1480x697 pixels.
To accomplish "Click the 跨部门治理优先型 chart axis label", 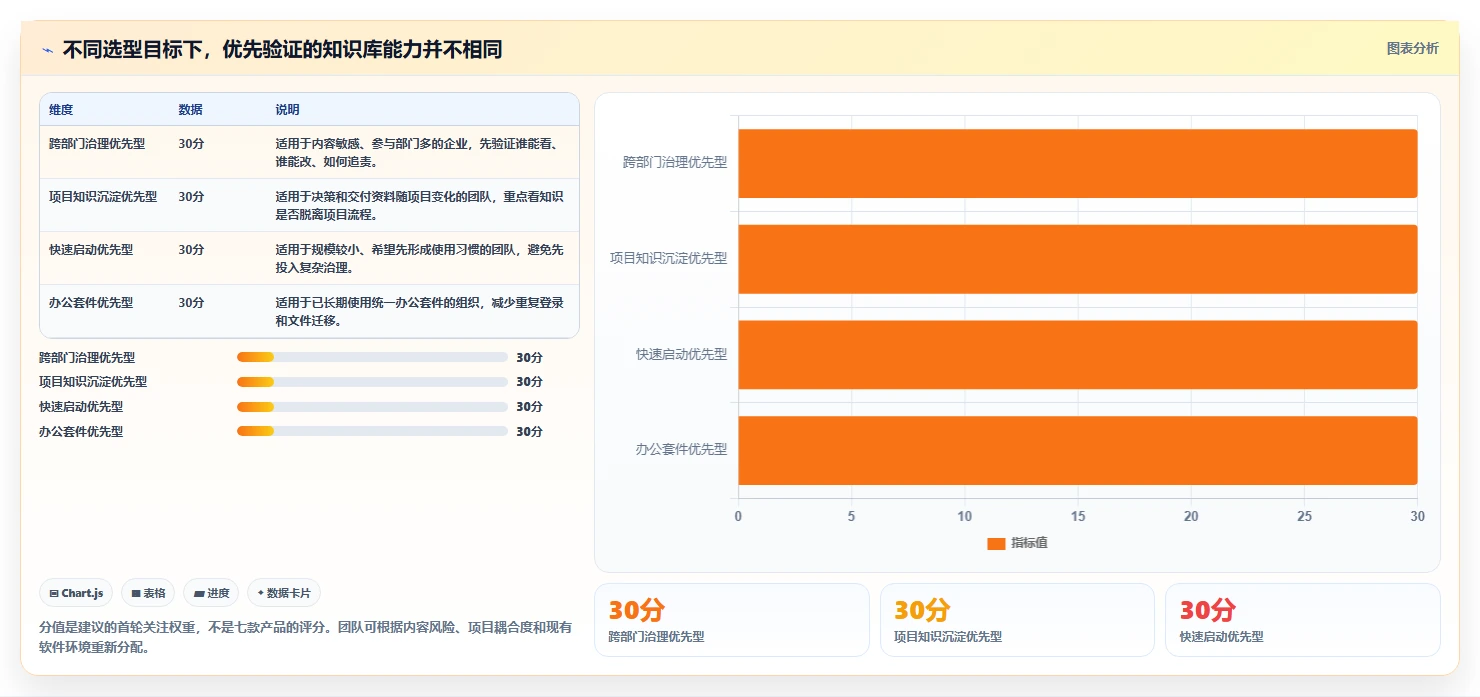I will 675,162.
